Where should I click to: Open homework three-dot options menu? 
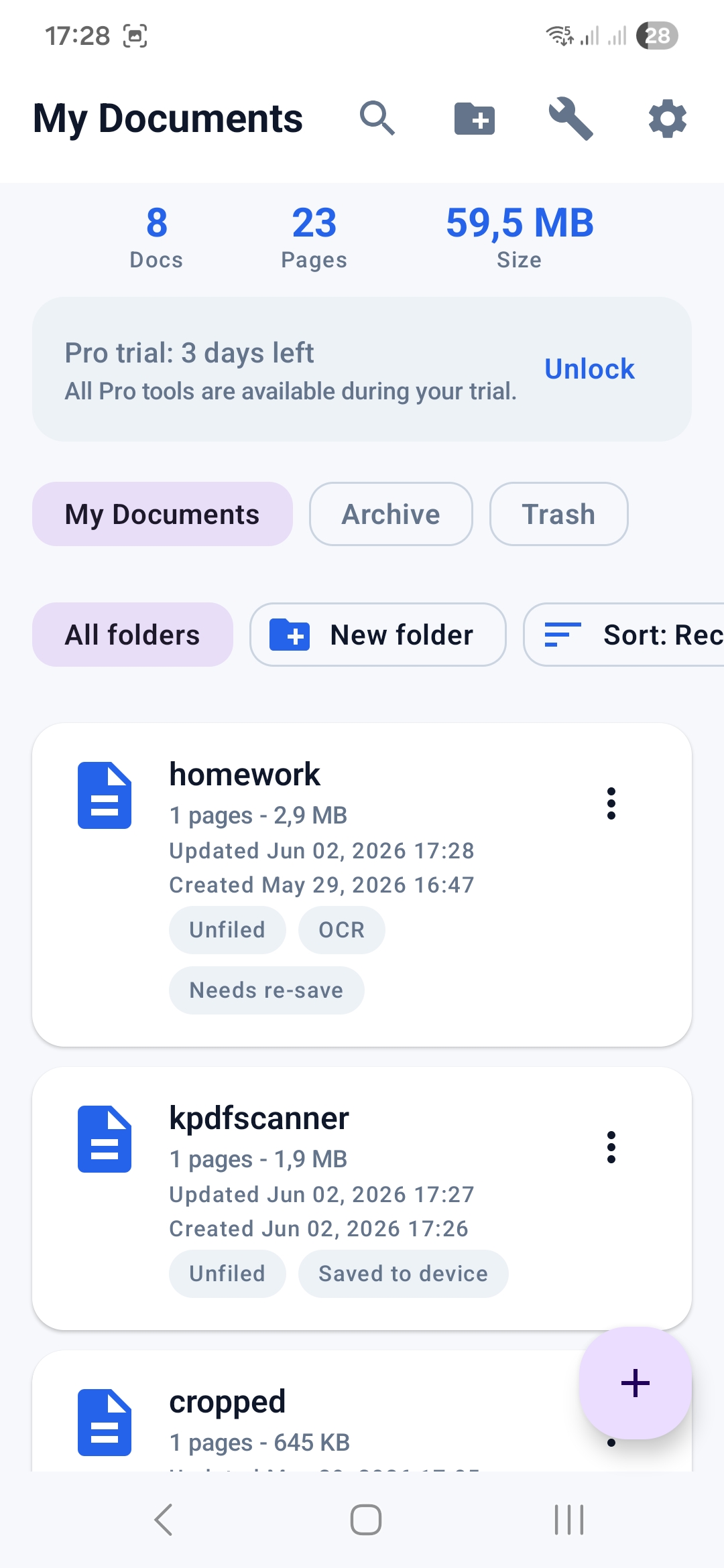pos(611,803)
